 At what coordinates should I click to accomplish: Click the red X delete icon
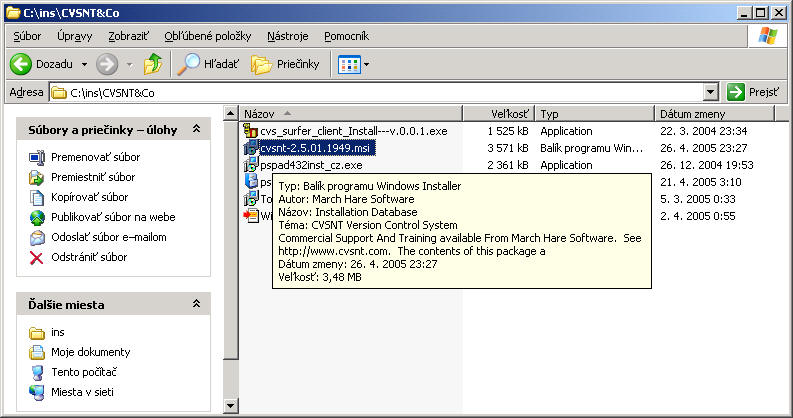tap(37, 258)
